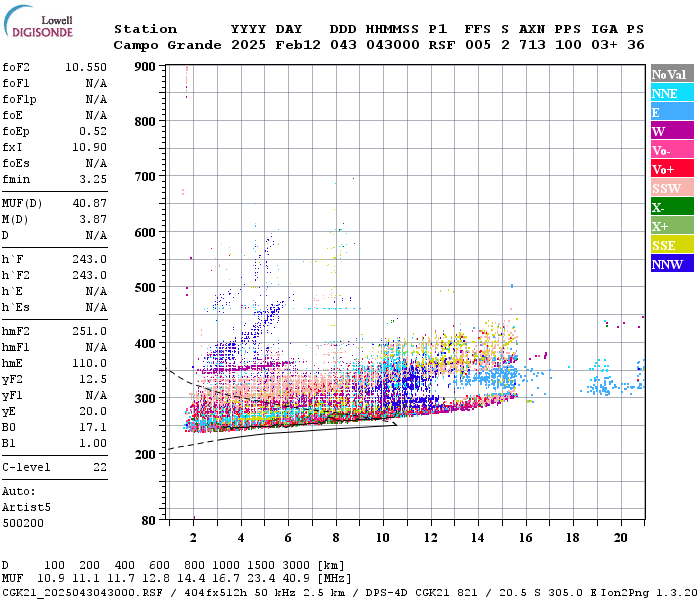Select the NoVal gray legend swatch

[672, 74]
